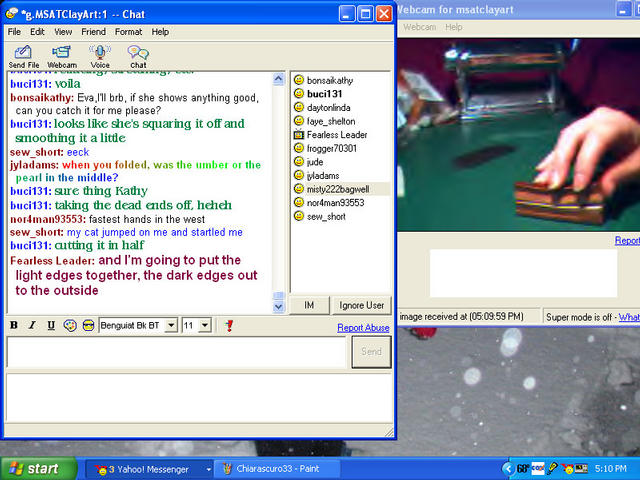Open the Edit menu
Image resolution: width=640 pixels, height=480 pixels.
[37, 32]
